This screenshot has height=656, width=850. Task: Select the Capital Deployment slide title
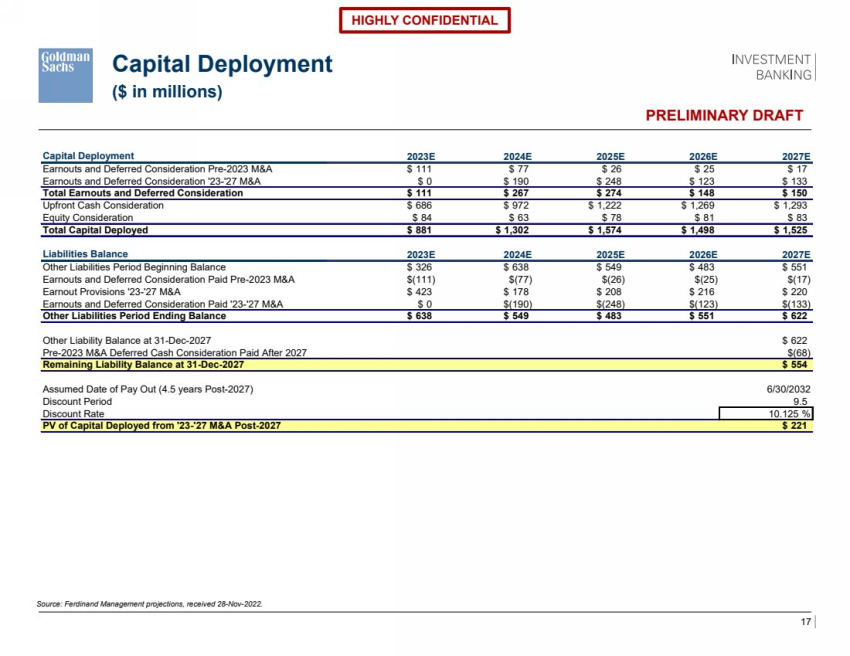click(x=221, y=64)
